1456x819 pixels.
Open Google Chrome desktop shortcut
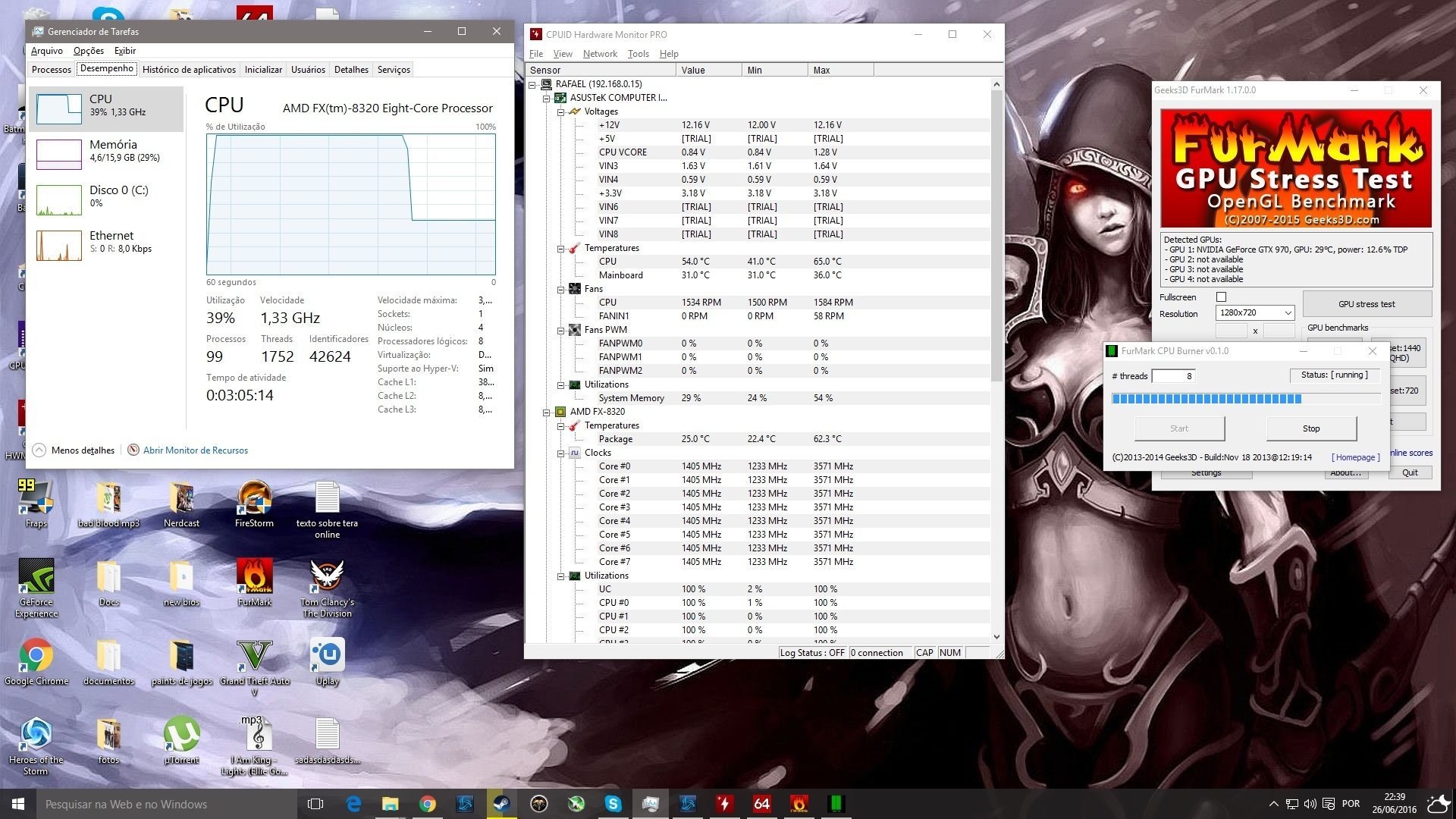coord(36,661)
